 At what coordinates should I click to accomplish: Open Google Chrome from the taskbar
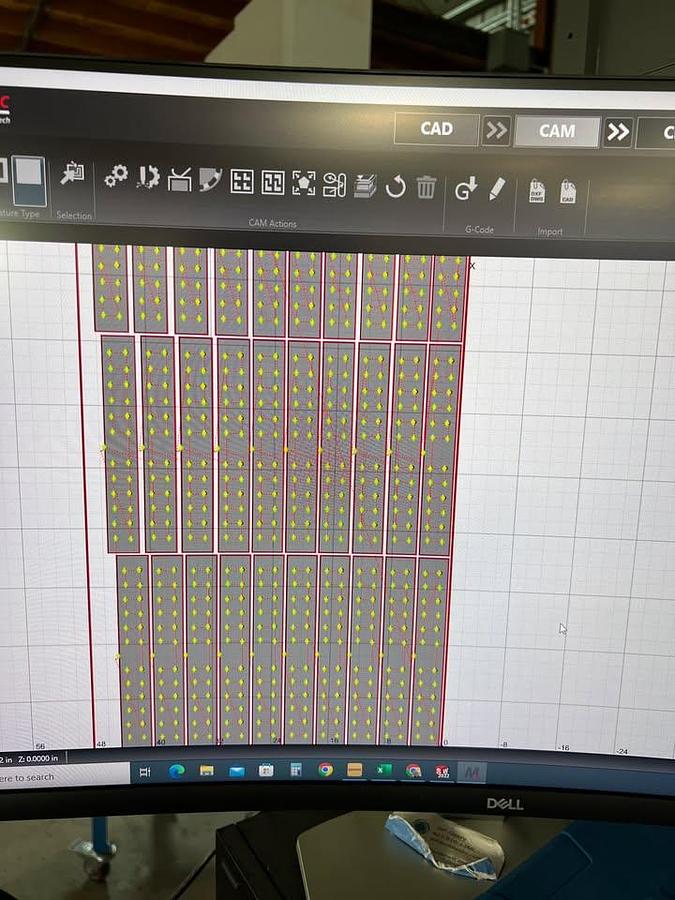click(326, 770)
